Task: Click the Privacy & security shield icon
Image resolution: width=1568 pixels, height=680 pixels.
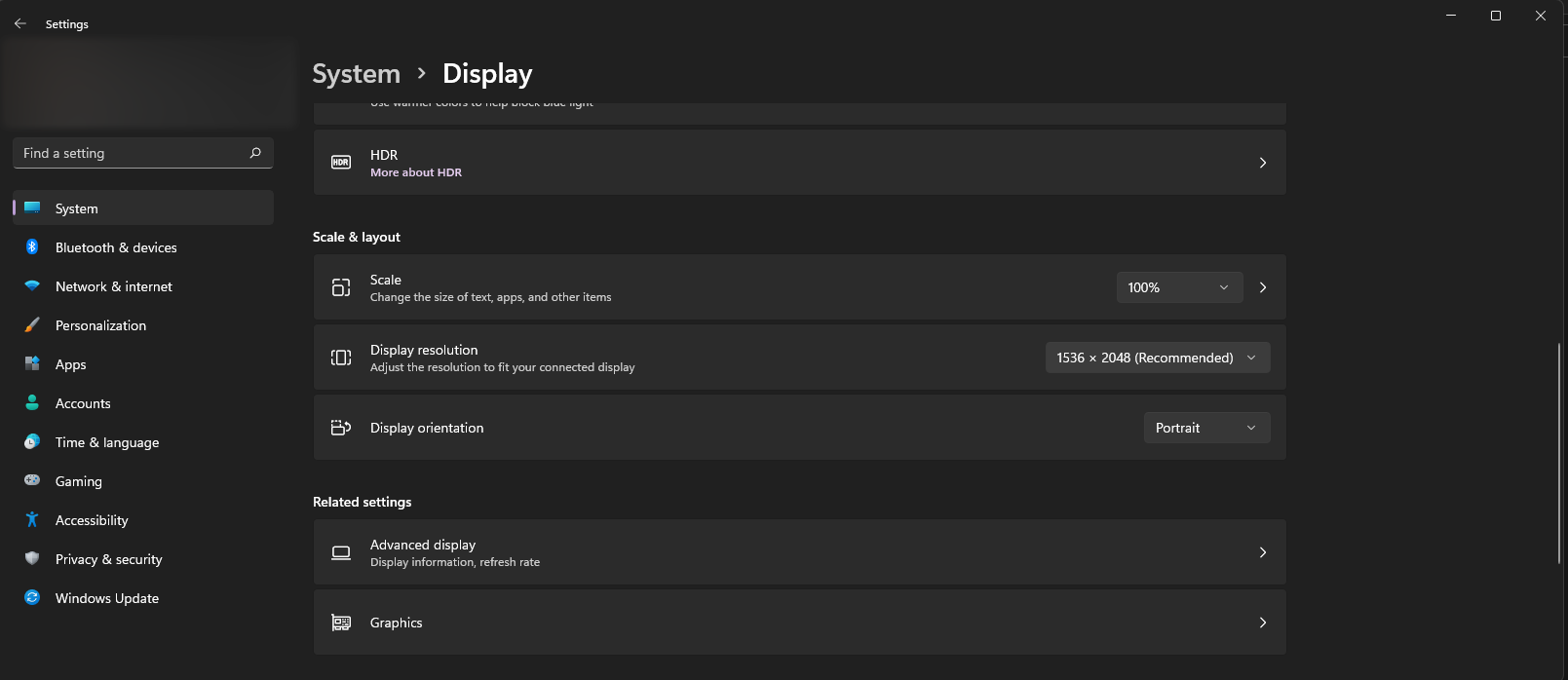Action: [32, 559]
